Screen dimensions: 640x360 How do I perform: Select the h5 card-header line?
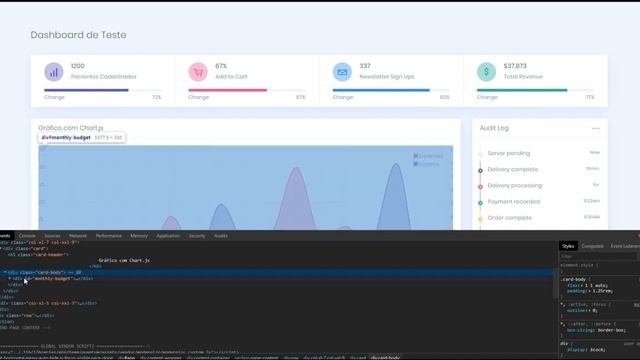tap(38, 255)
